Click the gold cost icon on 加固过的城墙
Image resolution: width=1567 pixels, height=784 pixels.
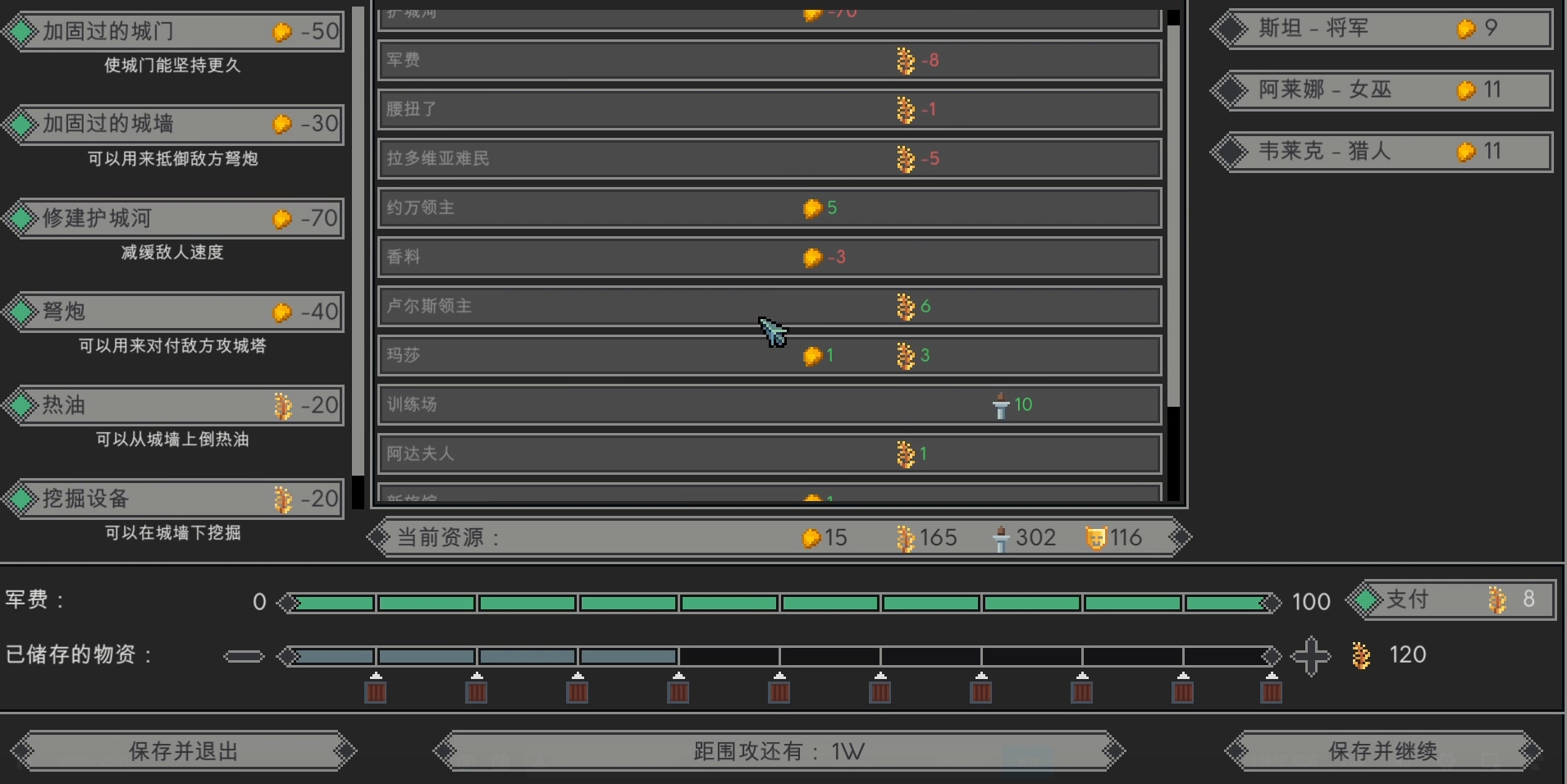tap(282, 124)
